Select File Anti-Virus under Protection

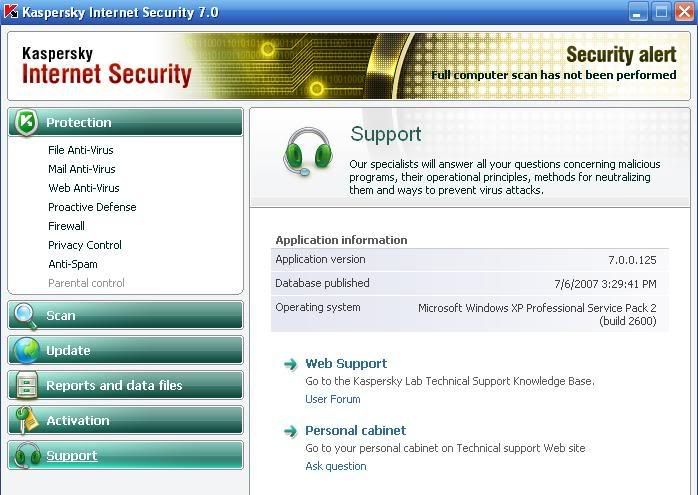[81, 150]
